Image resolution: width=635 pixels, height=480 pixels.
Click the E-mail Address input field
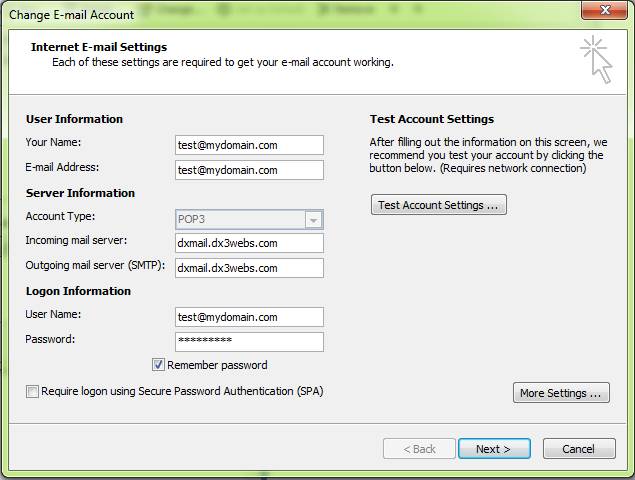249,170
